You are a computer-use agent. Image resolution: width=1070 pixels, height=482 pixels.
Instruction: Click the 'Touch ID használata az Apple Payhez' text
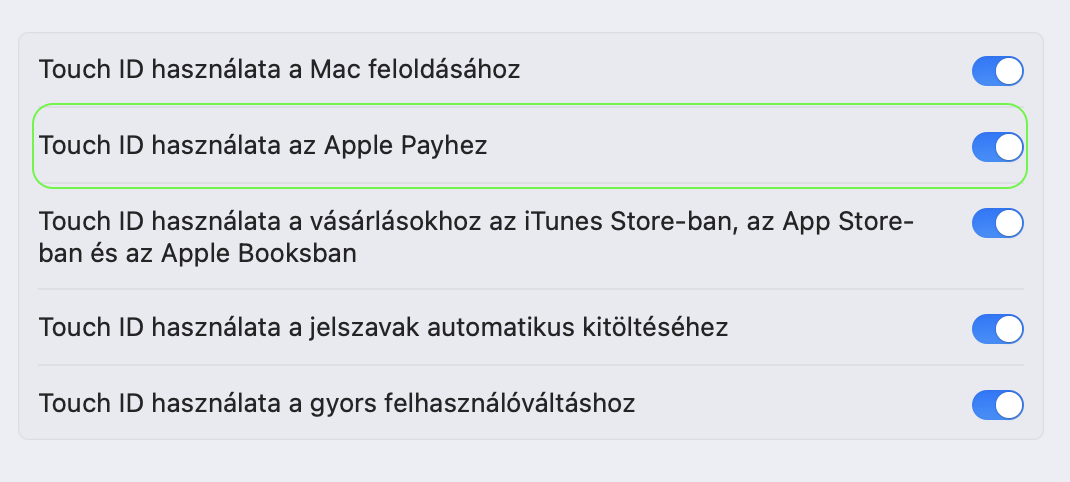coord(262,146)
